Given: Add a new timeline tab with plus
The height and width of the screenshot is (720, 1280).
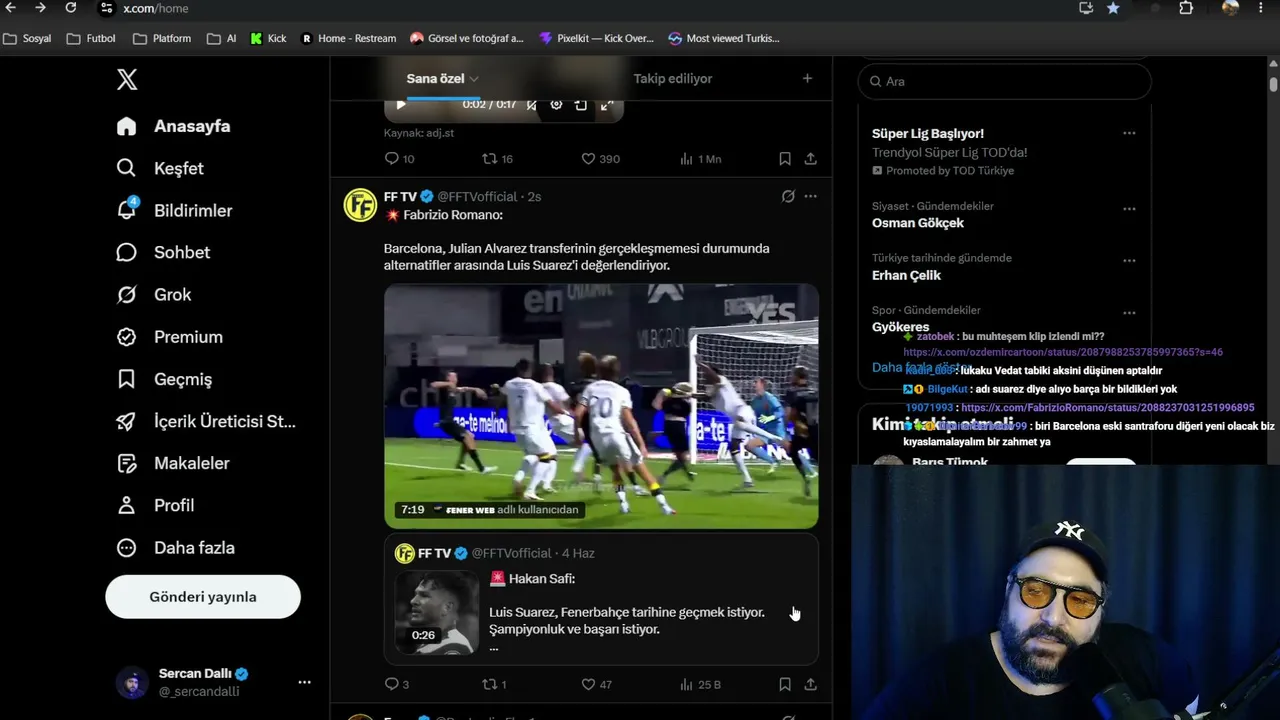Looking at the screenshot, I should click(x=807, y=79).
